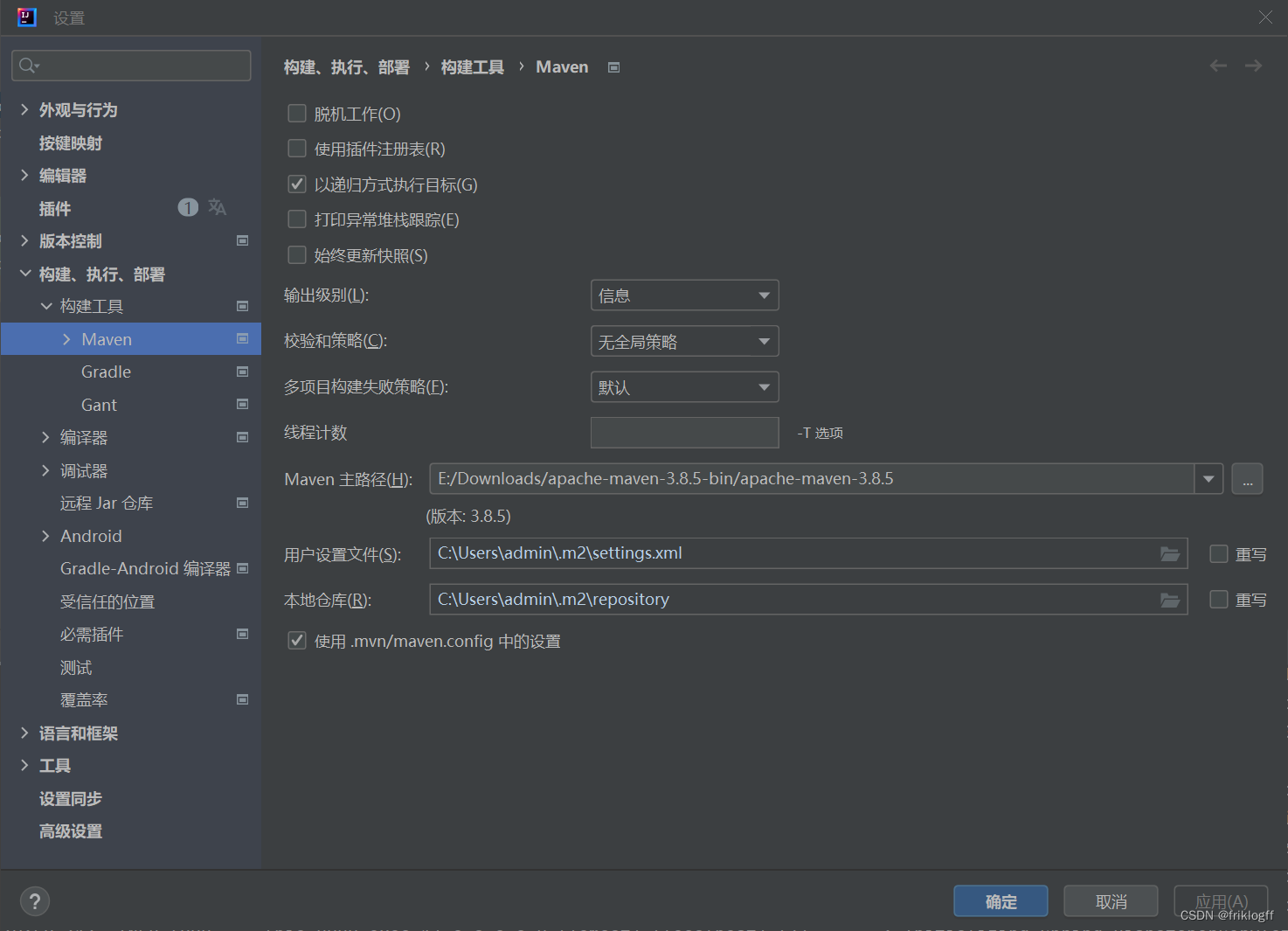Screen dimensions: 1288x931
Task: Enable 脱机工作(O) checkbox
Action: [x=297, y=114]
